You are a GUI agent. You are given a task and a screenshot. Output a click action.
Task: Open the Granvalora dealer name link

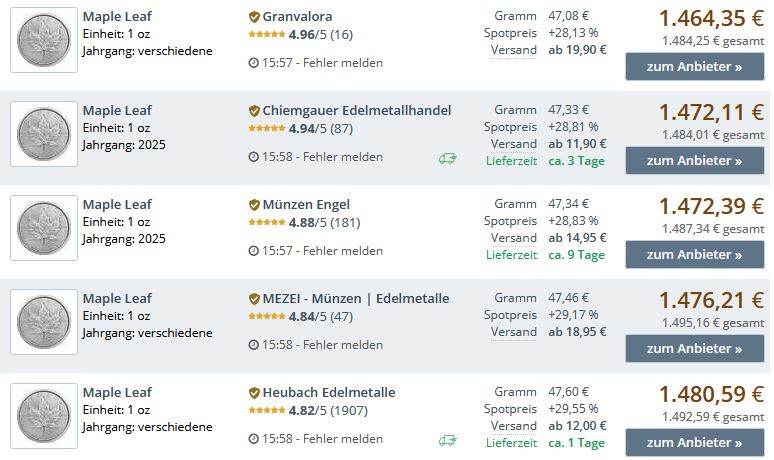point(298,17)
